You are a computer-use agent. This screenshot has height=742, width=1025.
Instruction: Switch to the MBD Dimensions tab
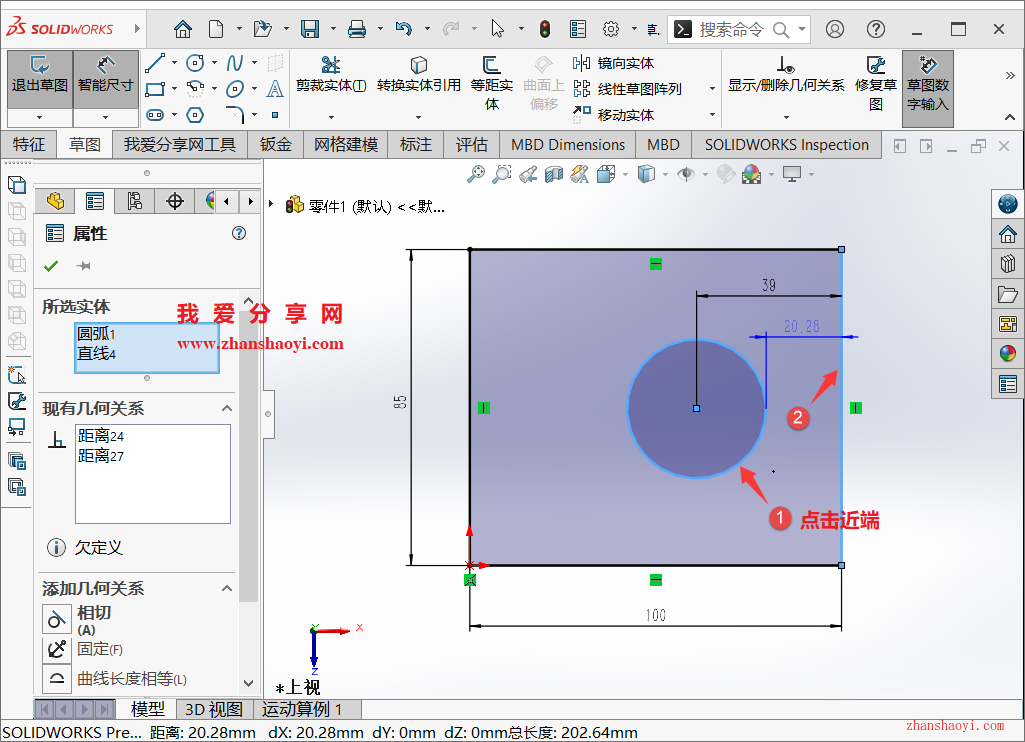pyautogui.click(x=567, y=144)
